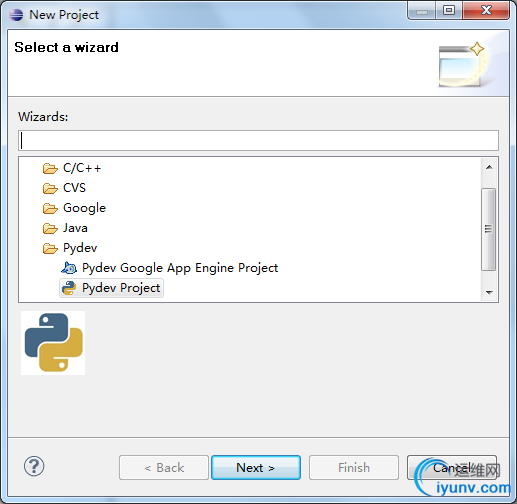Click the Pydev Google App Engine Project icon
517x504 pixels.
pos(69,268)
